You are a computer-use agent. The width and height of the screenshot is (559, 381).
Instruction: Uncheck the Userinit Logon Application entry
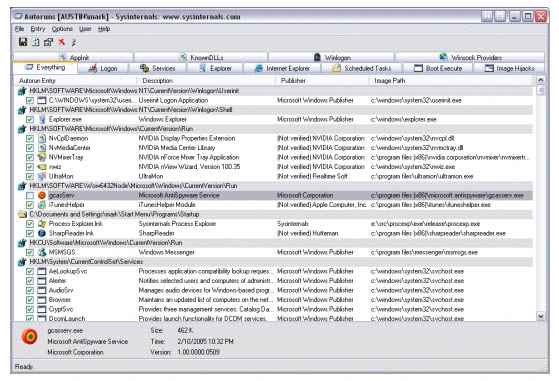pyautogui.click(x=30, y=101)
